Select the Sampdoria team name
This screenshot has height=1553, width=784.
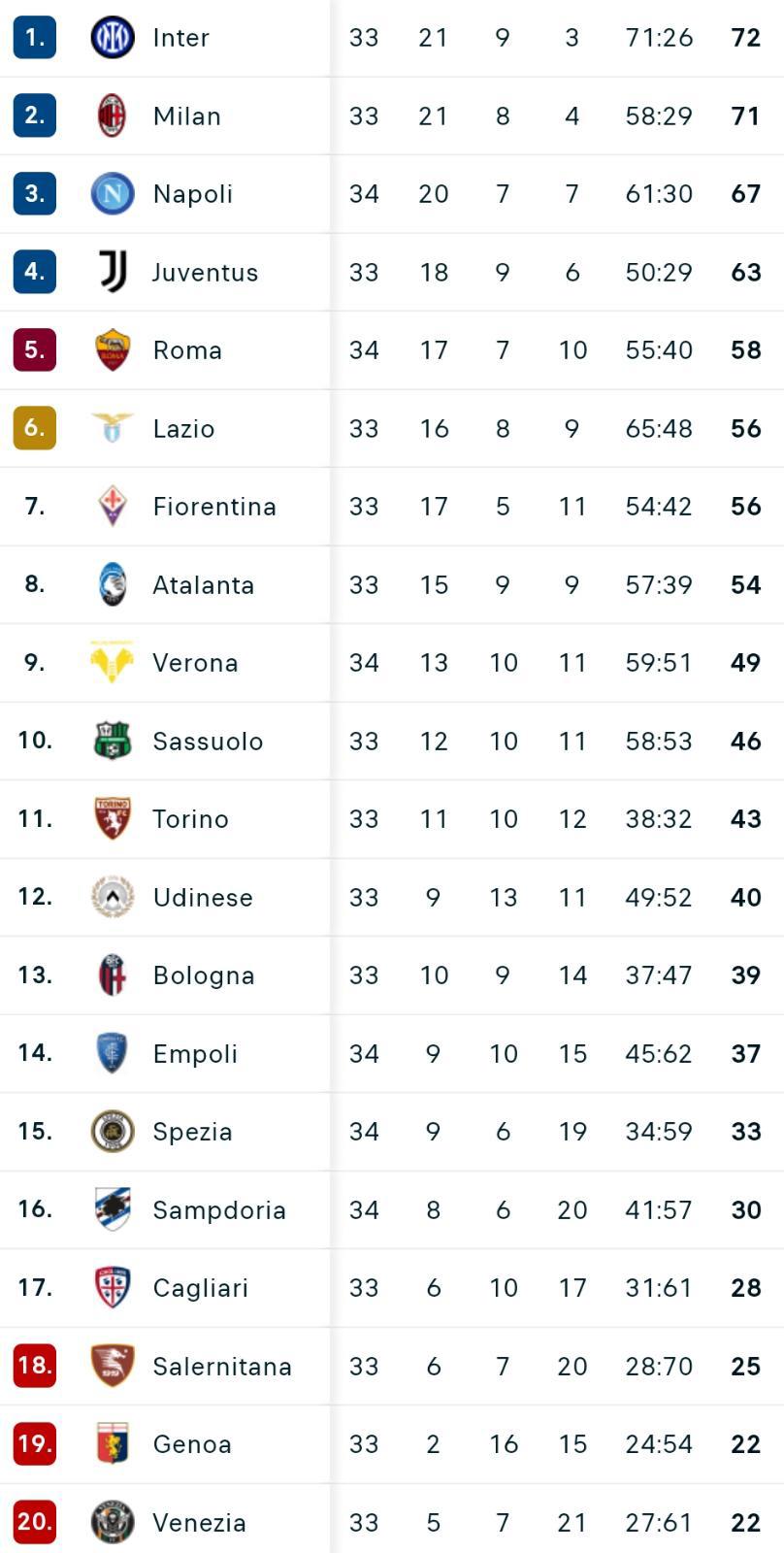[219, 1209]
